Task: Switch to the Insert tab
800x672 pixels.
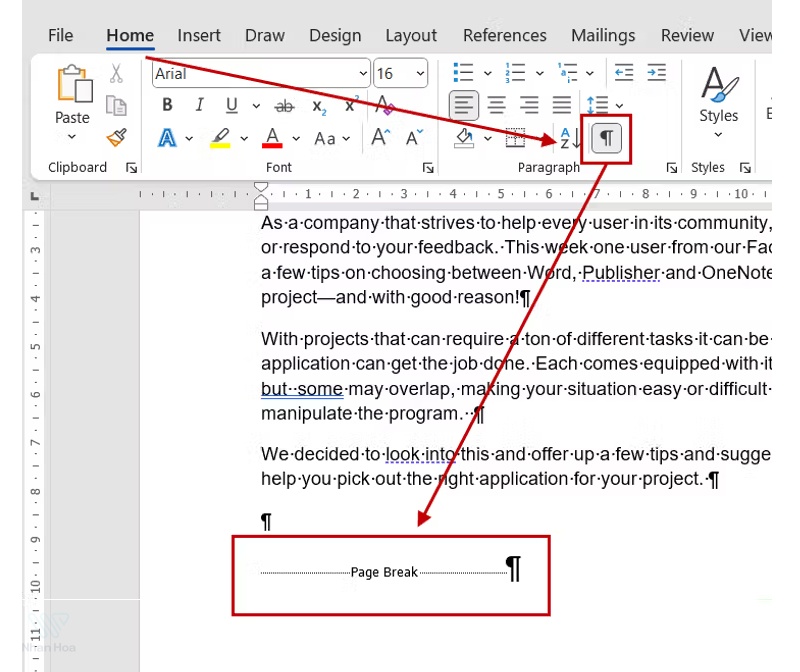Action: 199,35
